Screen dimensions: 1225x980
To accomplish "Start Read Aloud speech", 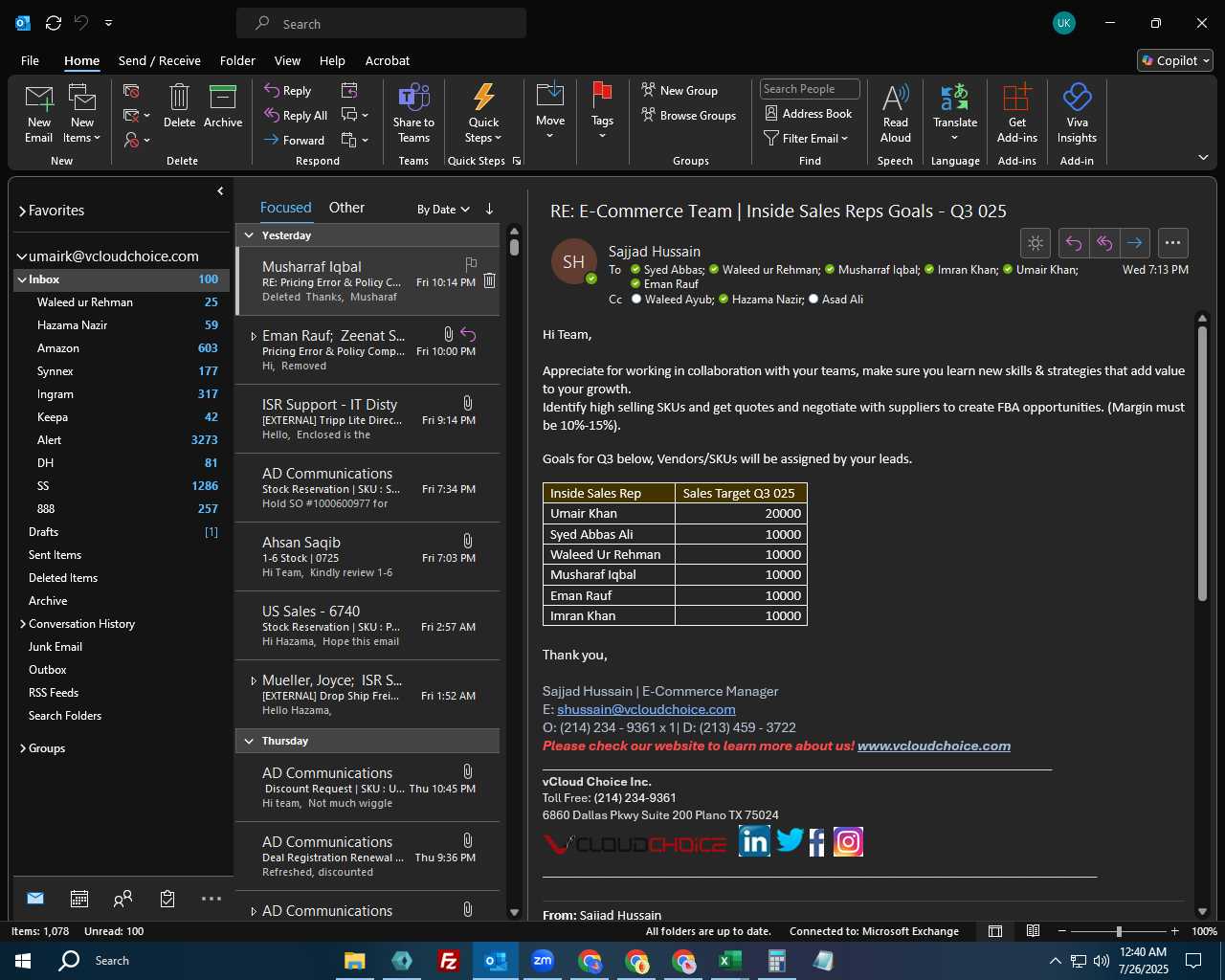I will click(x=896, y=114).
